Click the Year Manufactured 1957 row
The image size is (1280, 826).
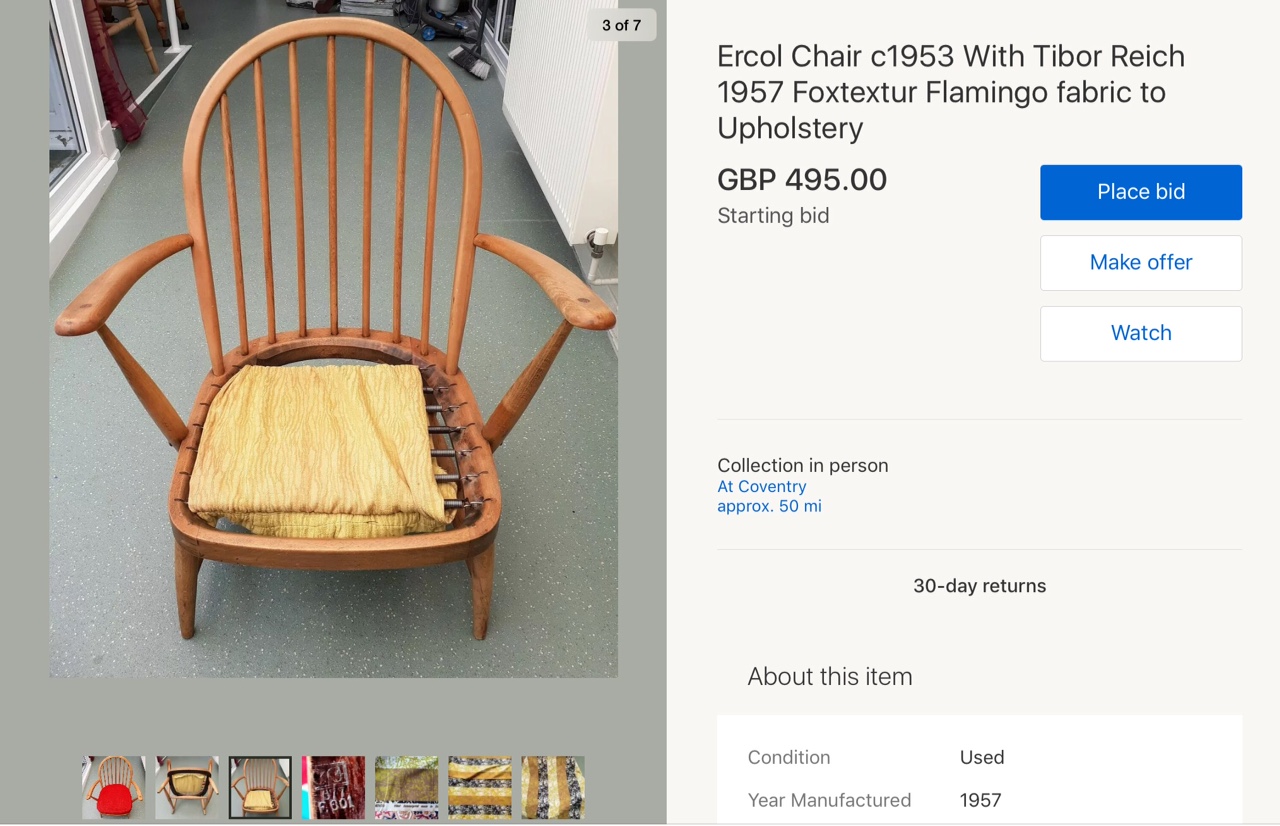979,800
